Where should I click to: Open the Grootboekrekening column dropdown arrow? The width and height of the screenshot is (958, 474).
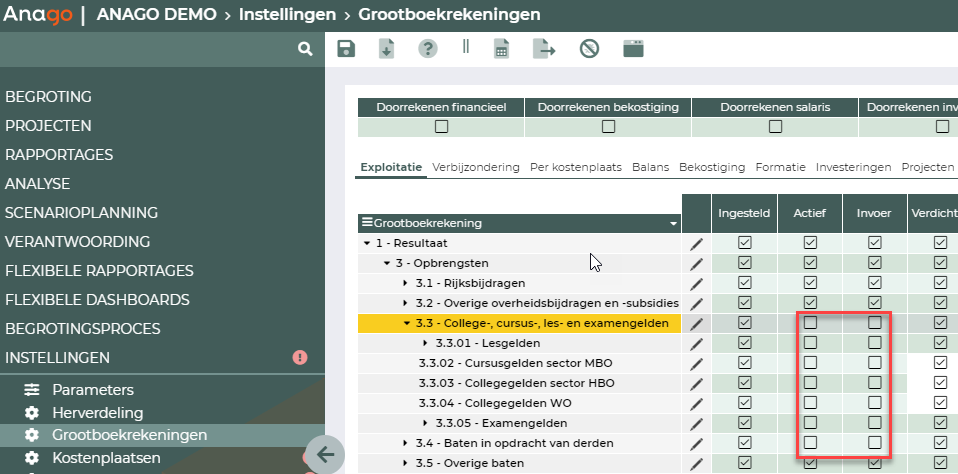(x=673, y=223)
